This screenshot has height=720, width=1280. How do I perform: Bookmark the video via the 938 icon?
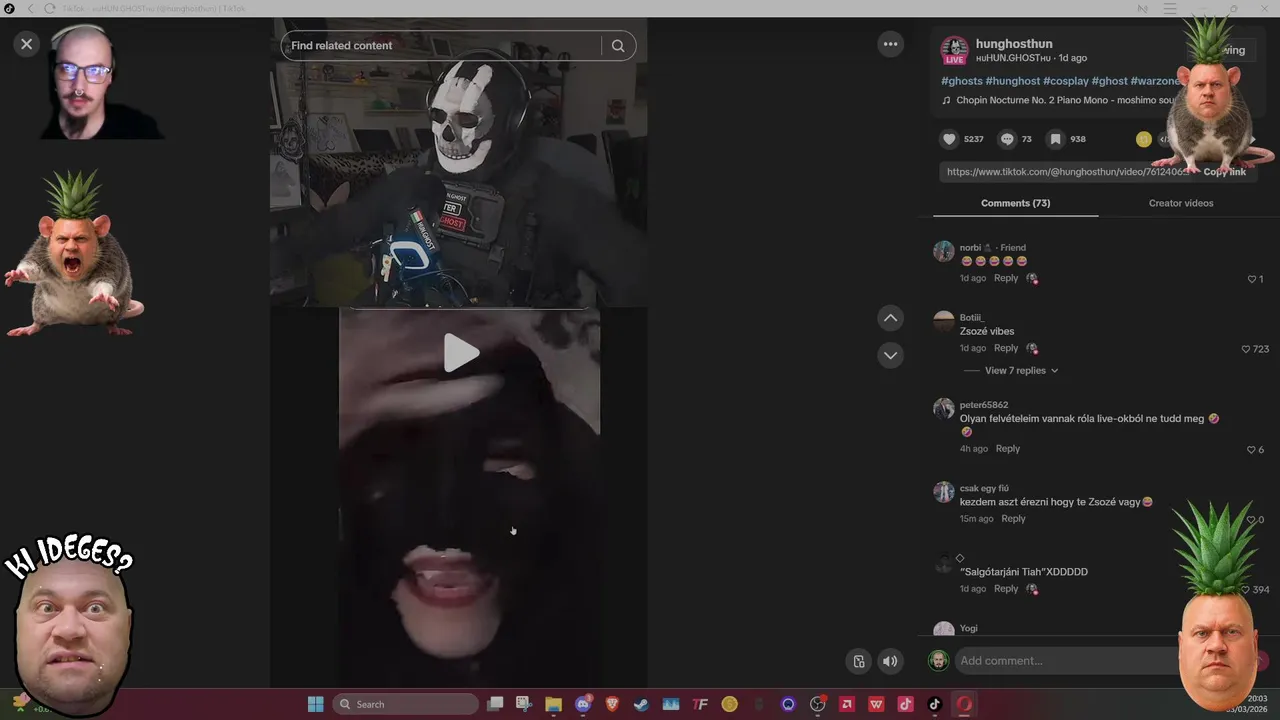(x=1055, y=139)
